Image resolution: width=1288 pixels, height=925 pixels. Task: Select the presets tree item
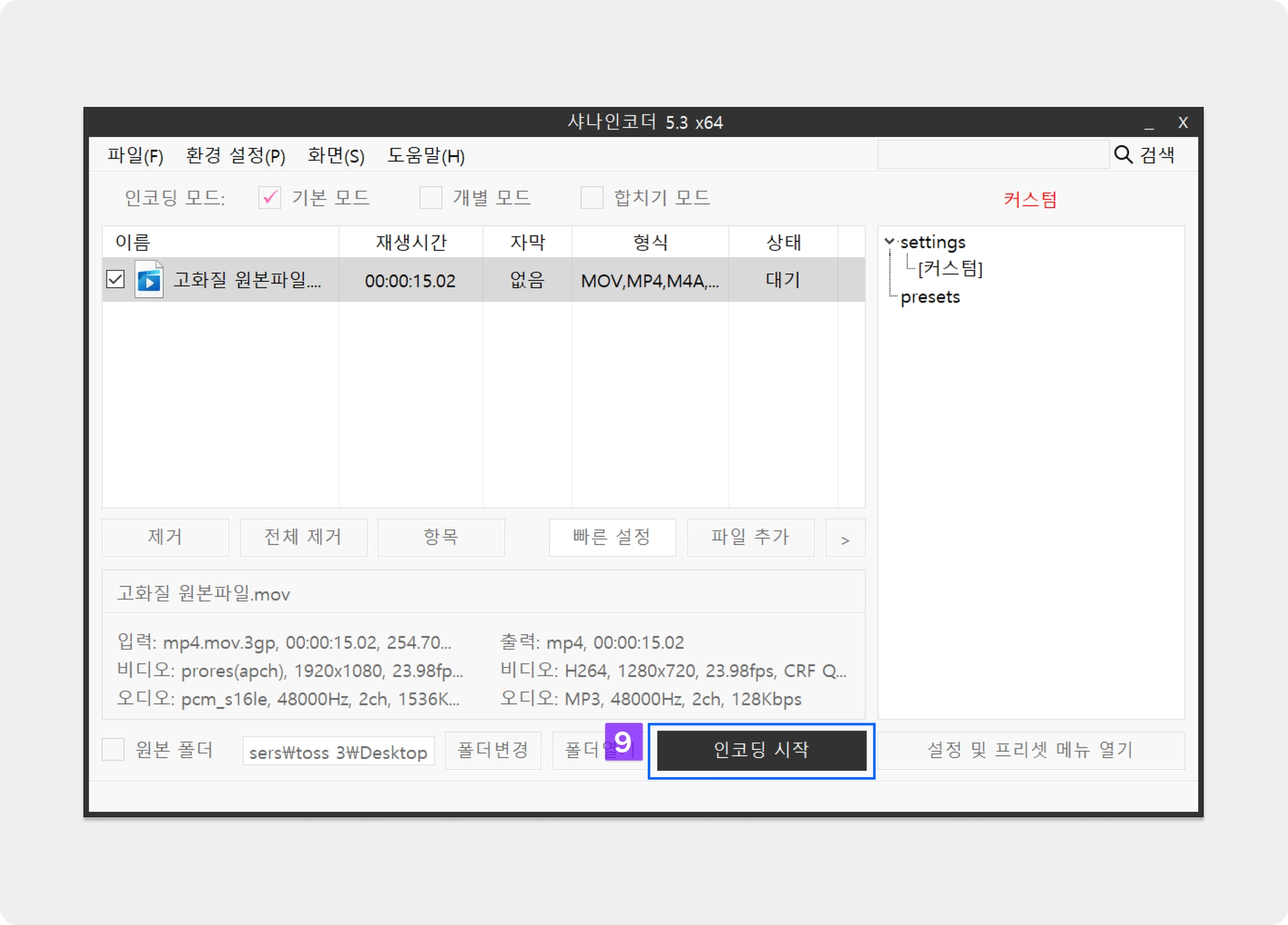coord(930,297)
